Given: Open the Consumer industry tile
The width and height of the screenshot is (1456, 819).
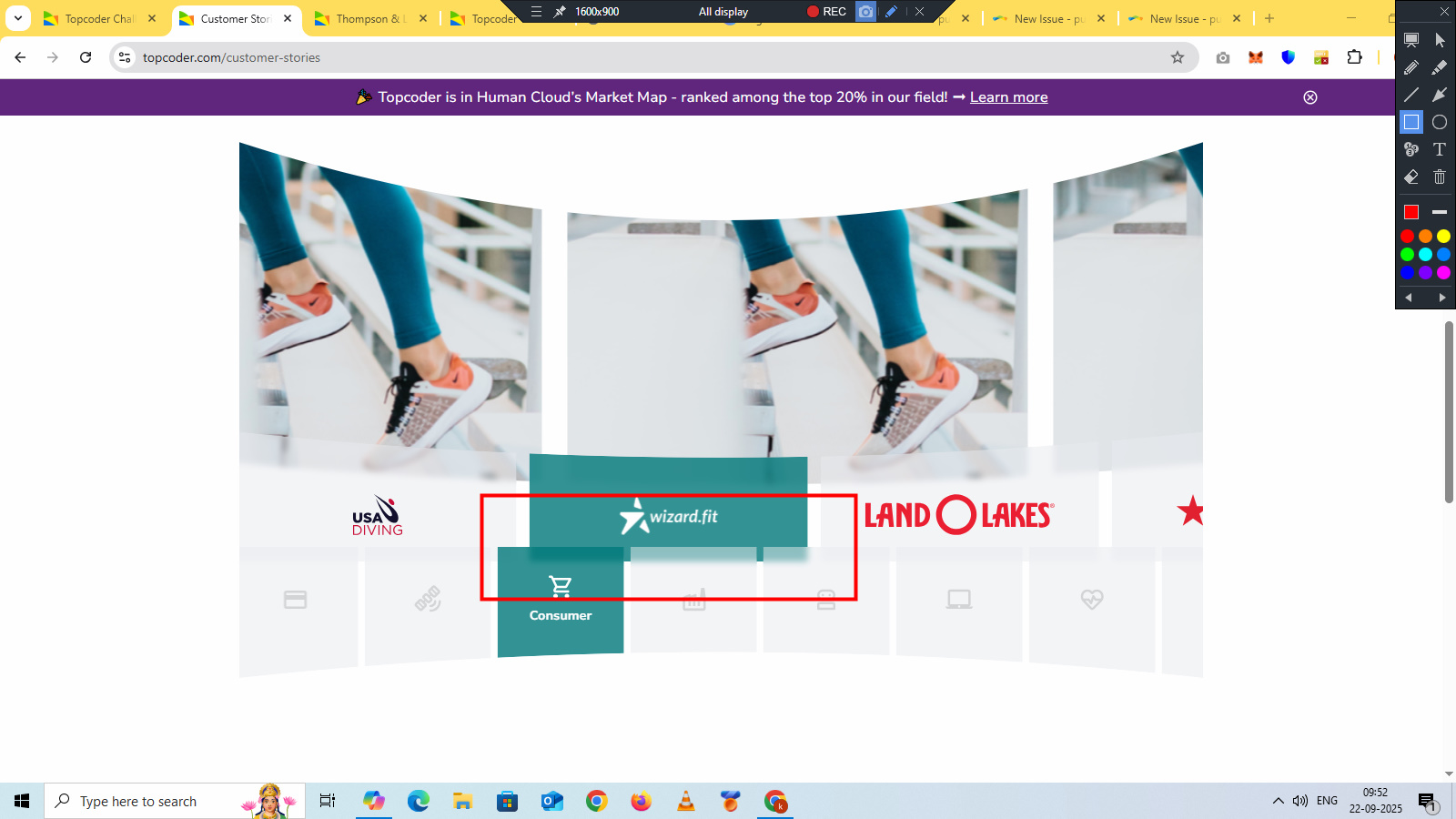Looking at the screenshot, I should (561, 600).
